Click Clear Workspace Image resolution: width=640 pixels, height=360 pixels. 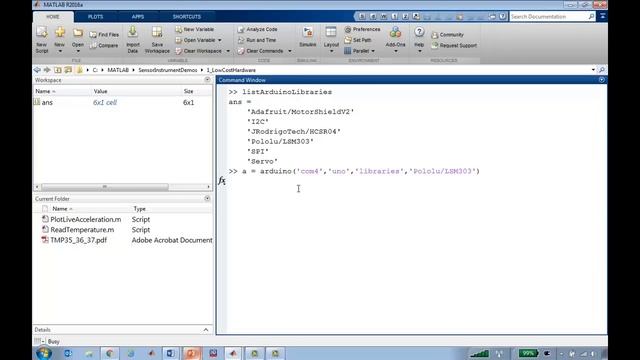point(199,51)
